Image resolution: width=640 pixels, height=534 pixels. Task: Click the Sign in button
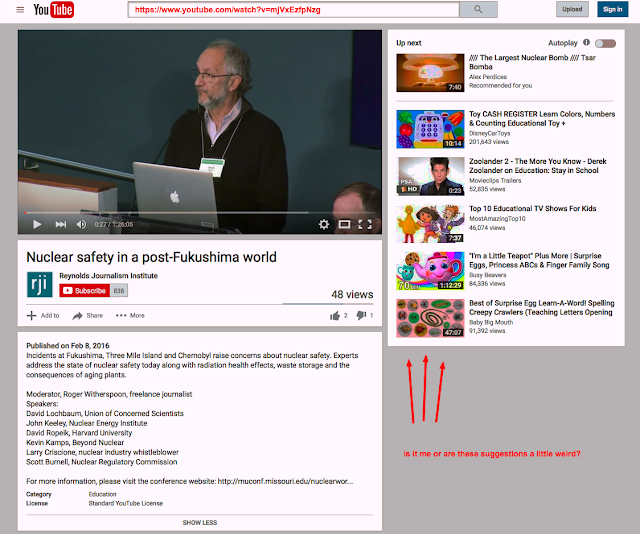[x=613, y=9]
